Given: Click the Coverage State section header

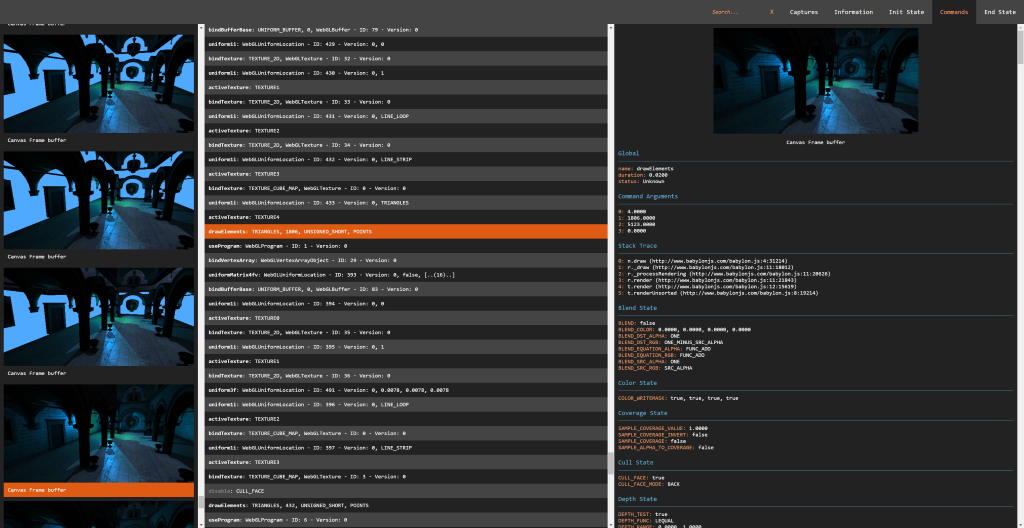Looking at the screenshot, I should [x=643, y=413].
